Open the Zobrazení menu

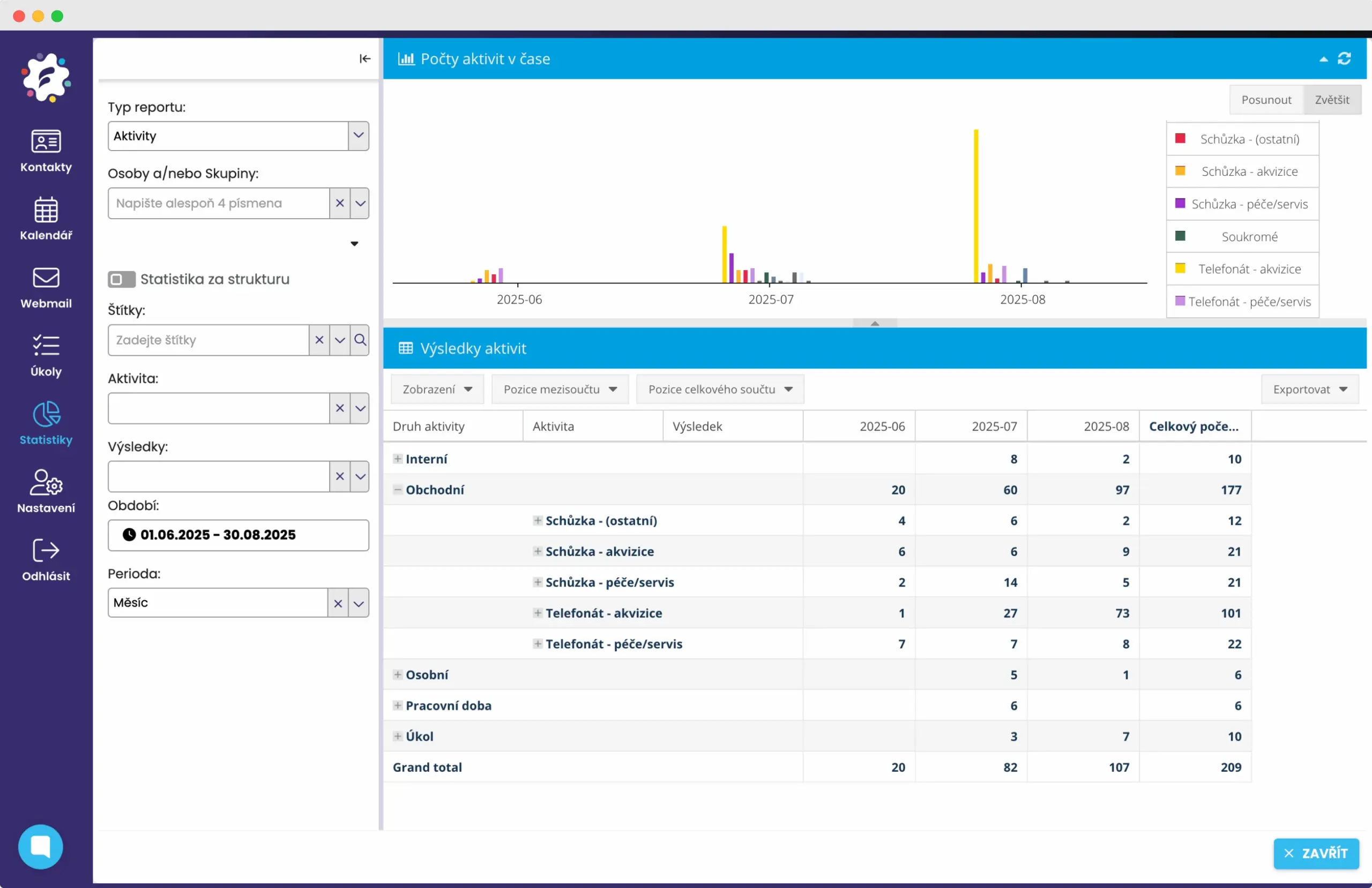coord(437,389)
